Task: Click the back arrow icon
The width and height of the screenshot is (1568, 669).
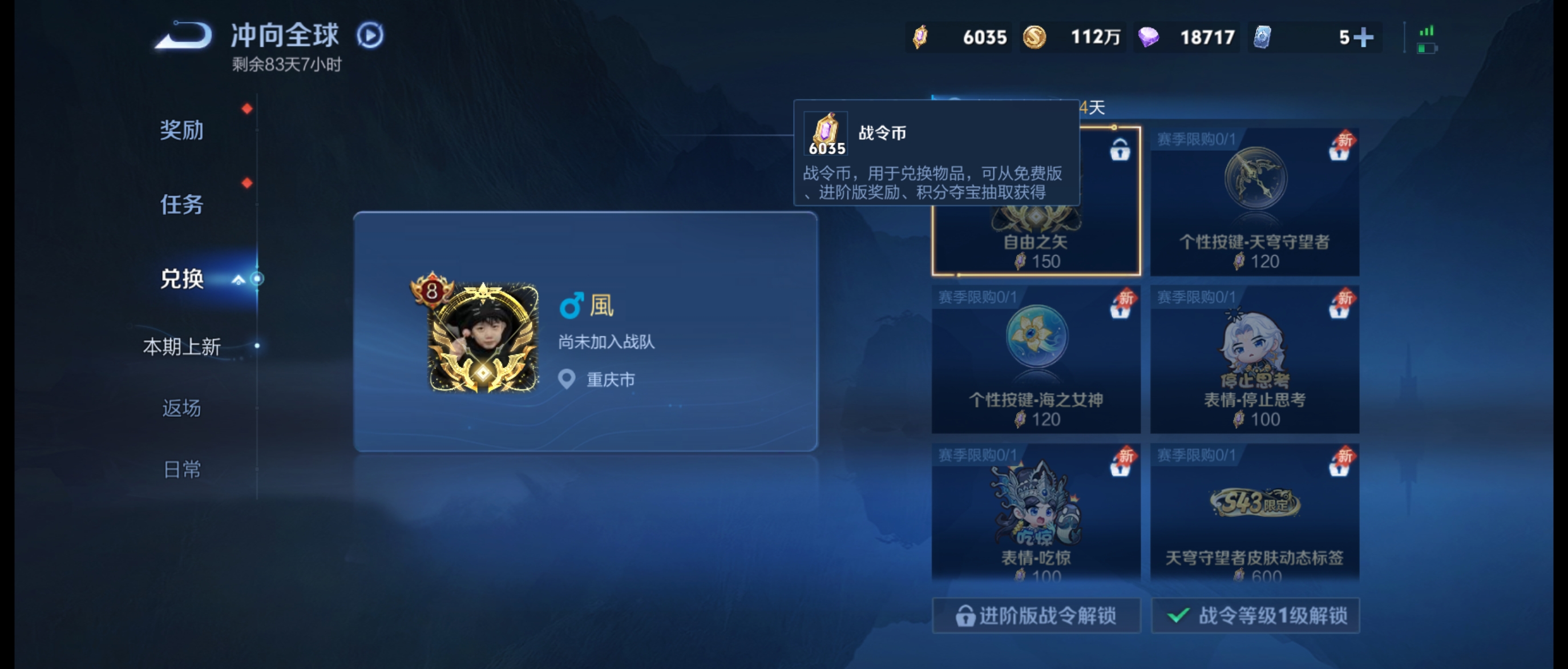Action: [184, 35]
